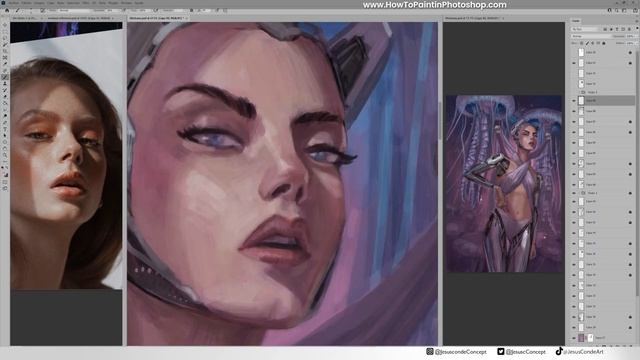
Task: Activate the full illustration window's document tab
Action: pyautogui.click(x=472, y=18)
